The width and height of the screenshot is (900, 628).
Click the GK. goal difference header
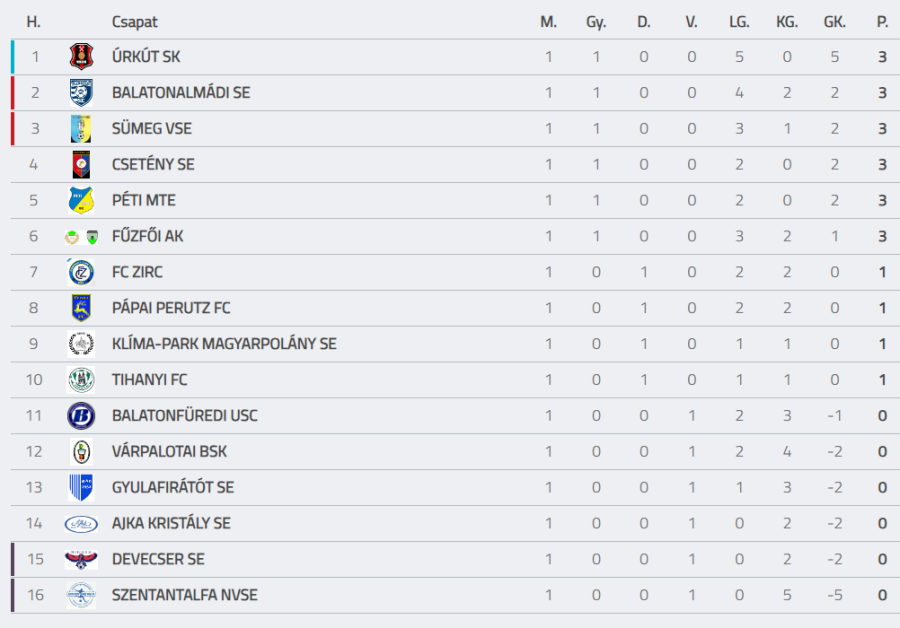coord(835,22)
